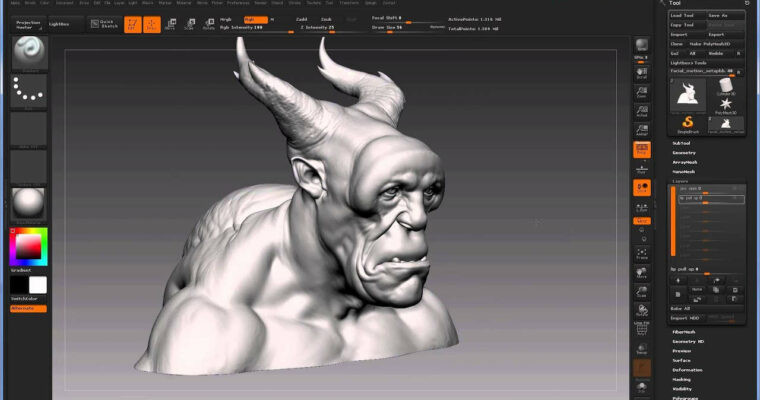This screenshot has width=760, height=400.
Task: Open the empty alpha selector slot
Action: pyautogui.click(x=29, y=130)
